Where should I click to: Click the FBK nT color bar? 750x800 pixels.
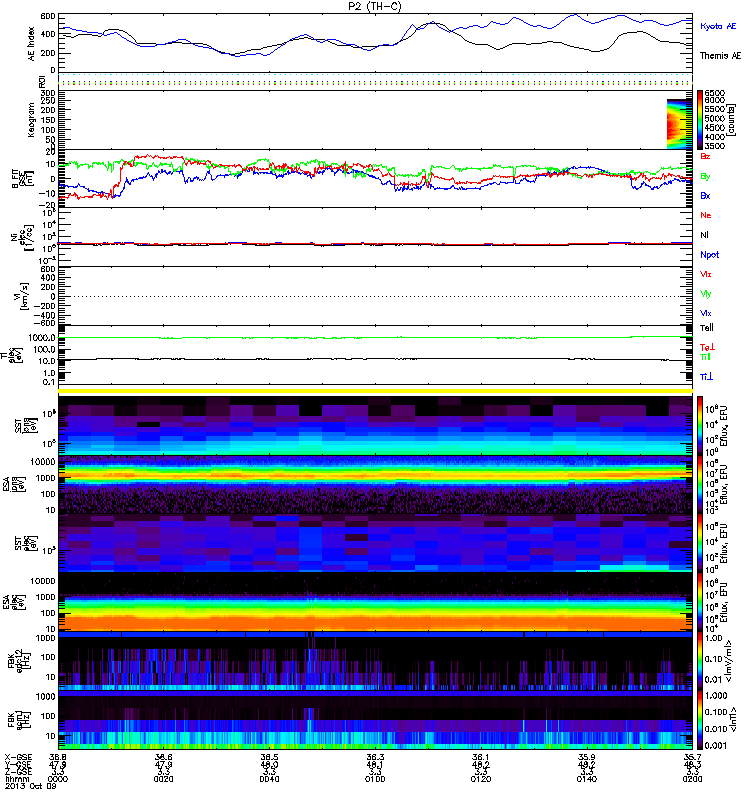click(700, 720)
